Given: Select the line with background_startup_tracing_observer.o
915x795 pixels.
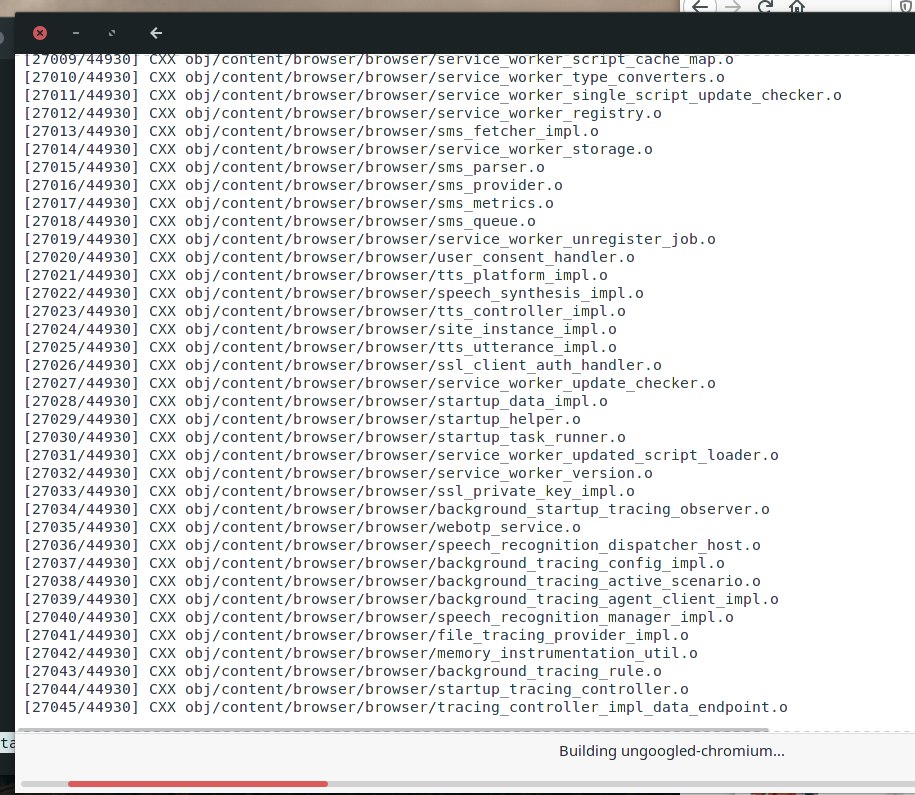Looking at the screenshot, I should coord(397,511).
